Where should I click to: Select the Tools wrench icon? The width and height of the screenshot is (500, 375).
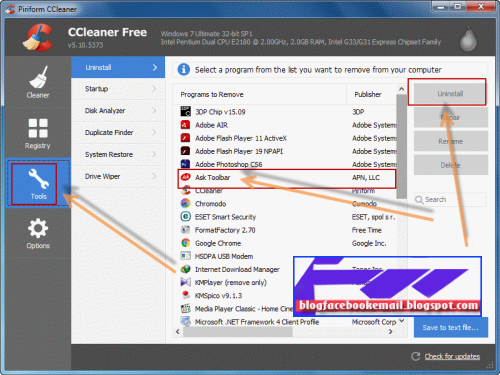point(38,178)
